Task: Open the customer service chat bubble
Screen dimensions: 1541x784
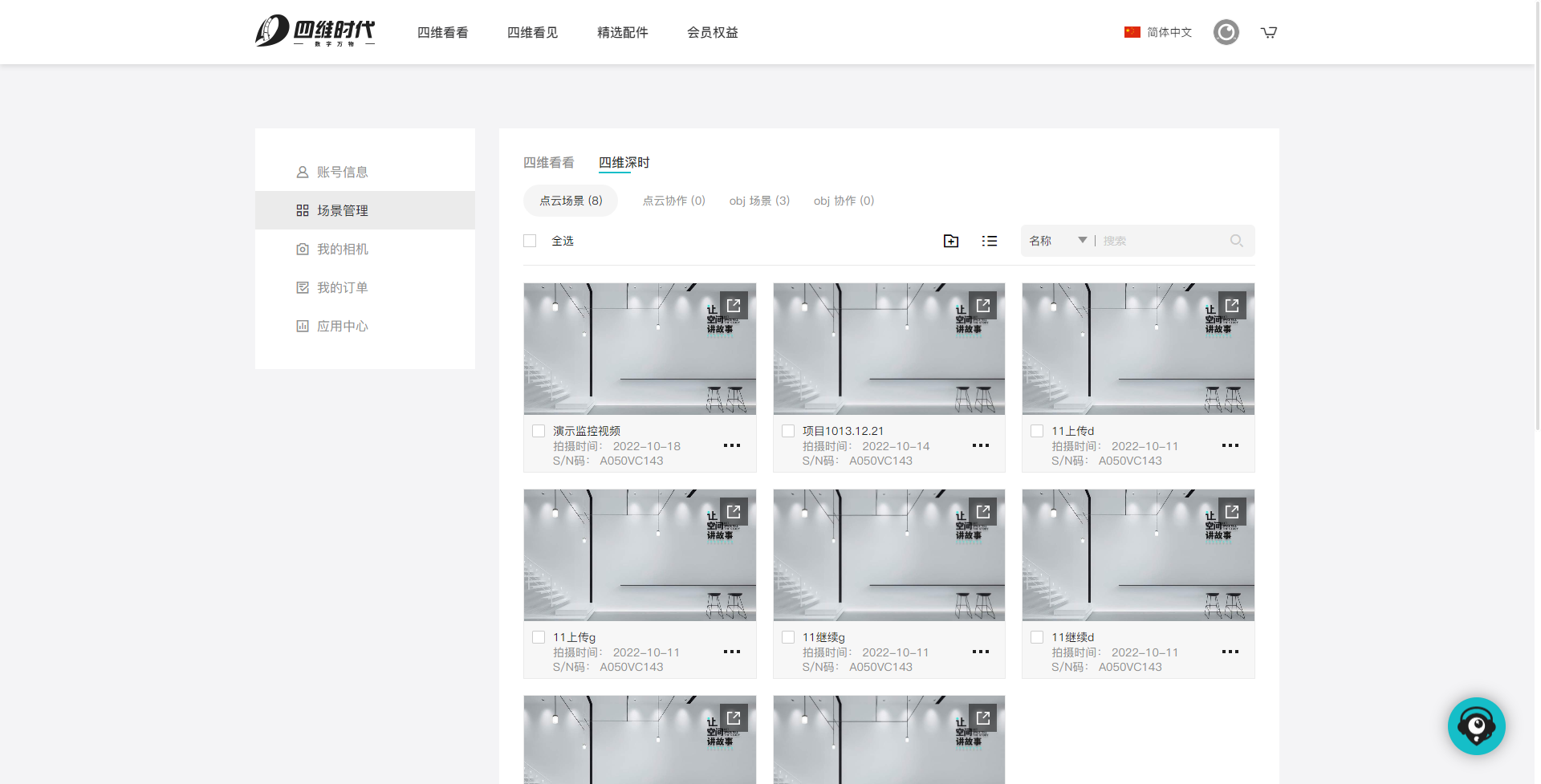Action: (1476, 726)
